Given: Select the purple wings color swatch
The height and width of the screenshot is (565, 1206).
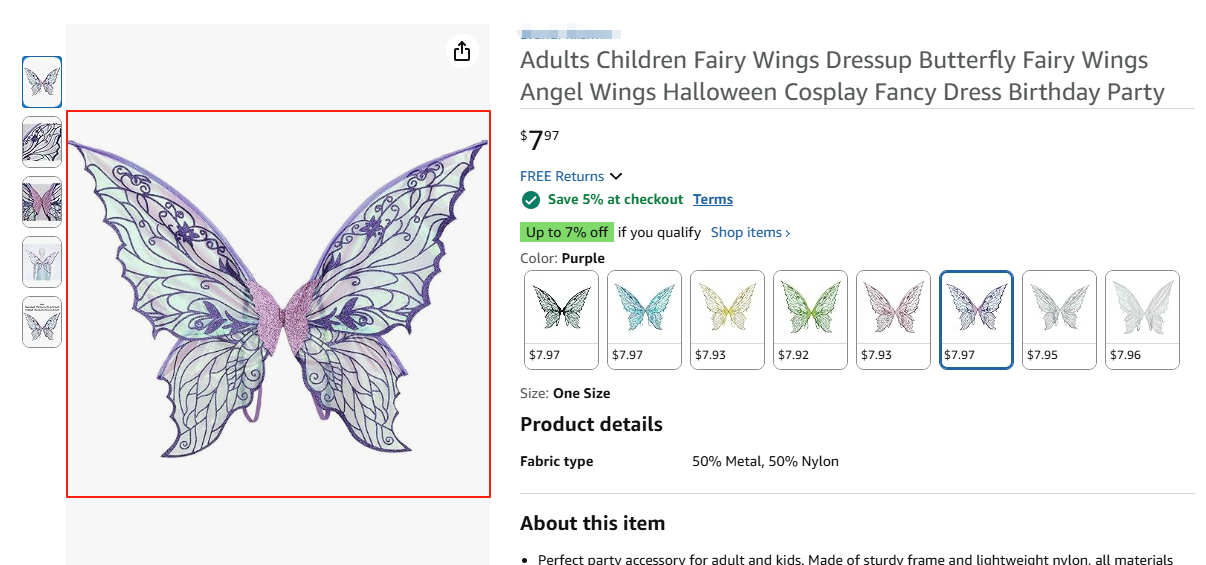Looking at the screenshot, I should (976, 319).
